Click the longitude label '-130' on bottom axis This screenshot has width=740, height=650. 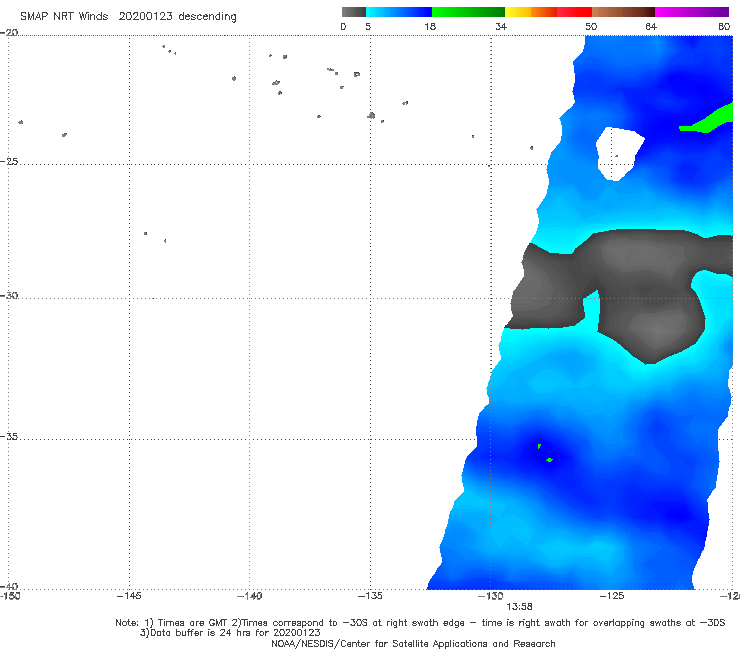coord(491,596)
